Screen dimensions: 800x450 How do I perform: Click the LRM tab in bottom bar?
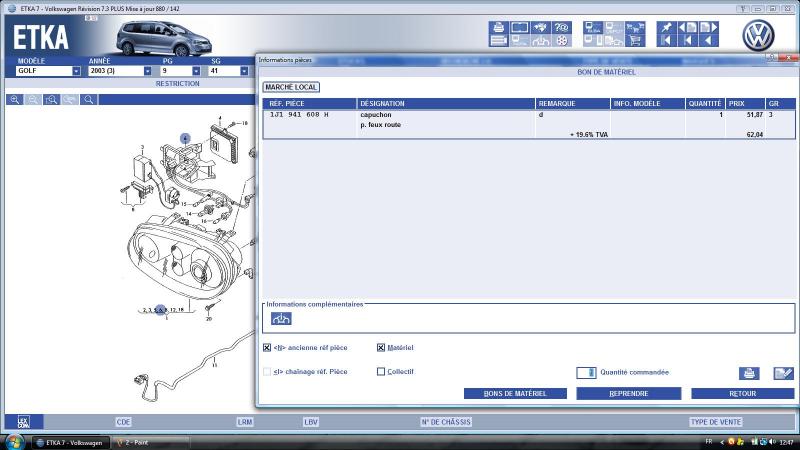point(245,422)
